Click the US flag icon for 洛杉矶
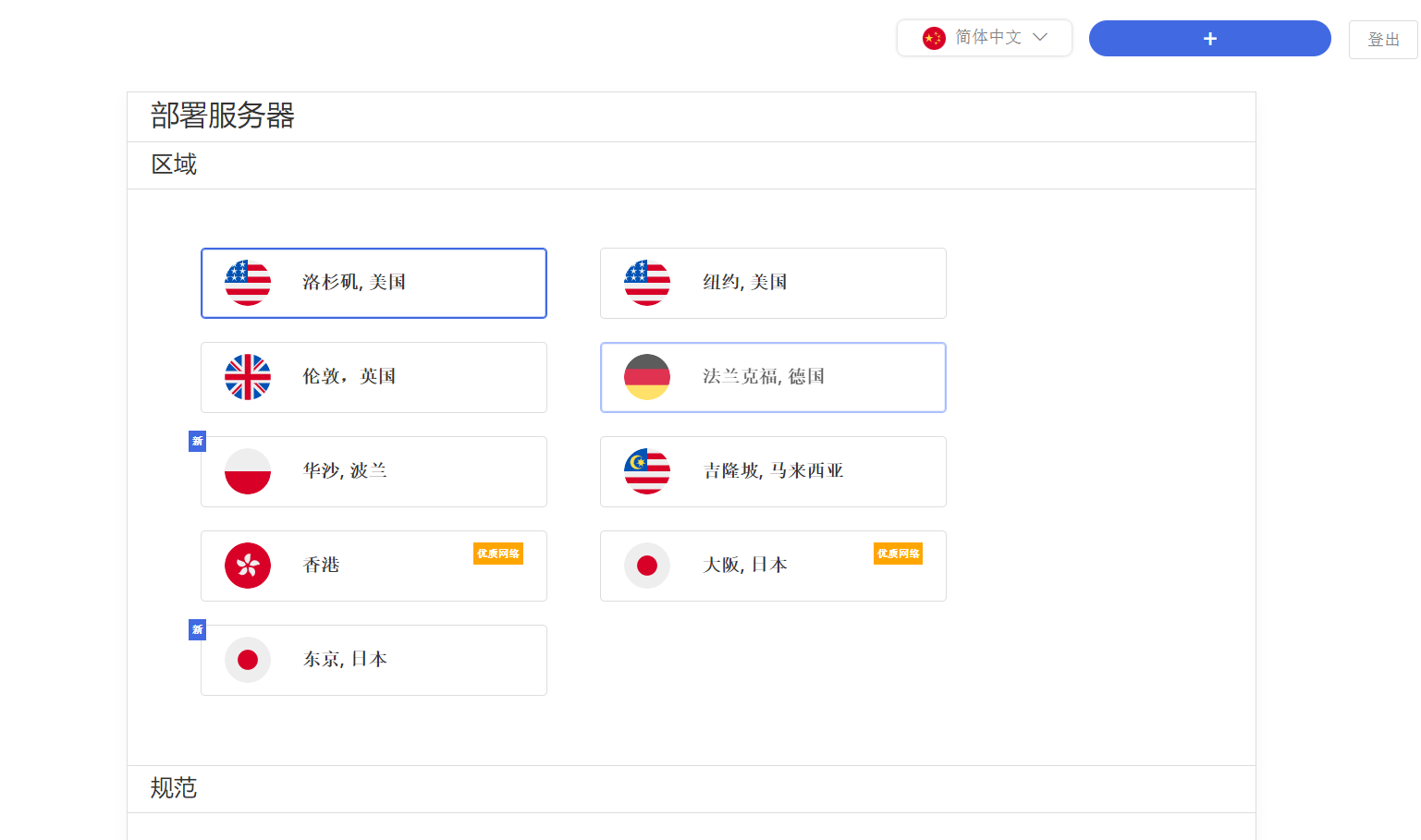Viewport: 1421px width, 840px height. (248, 283)
